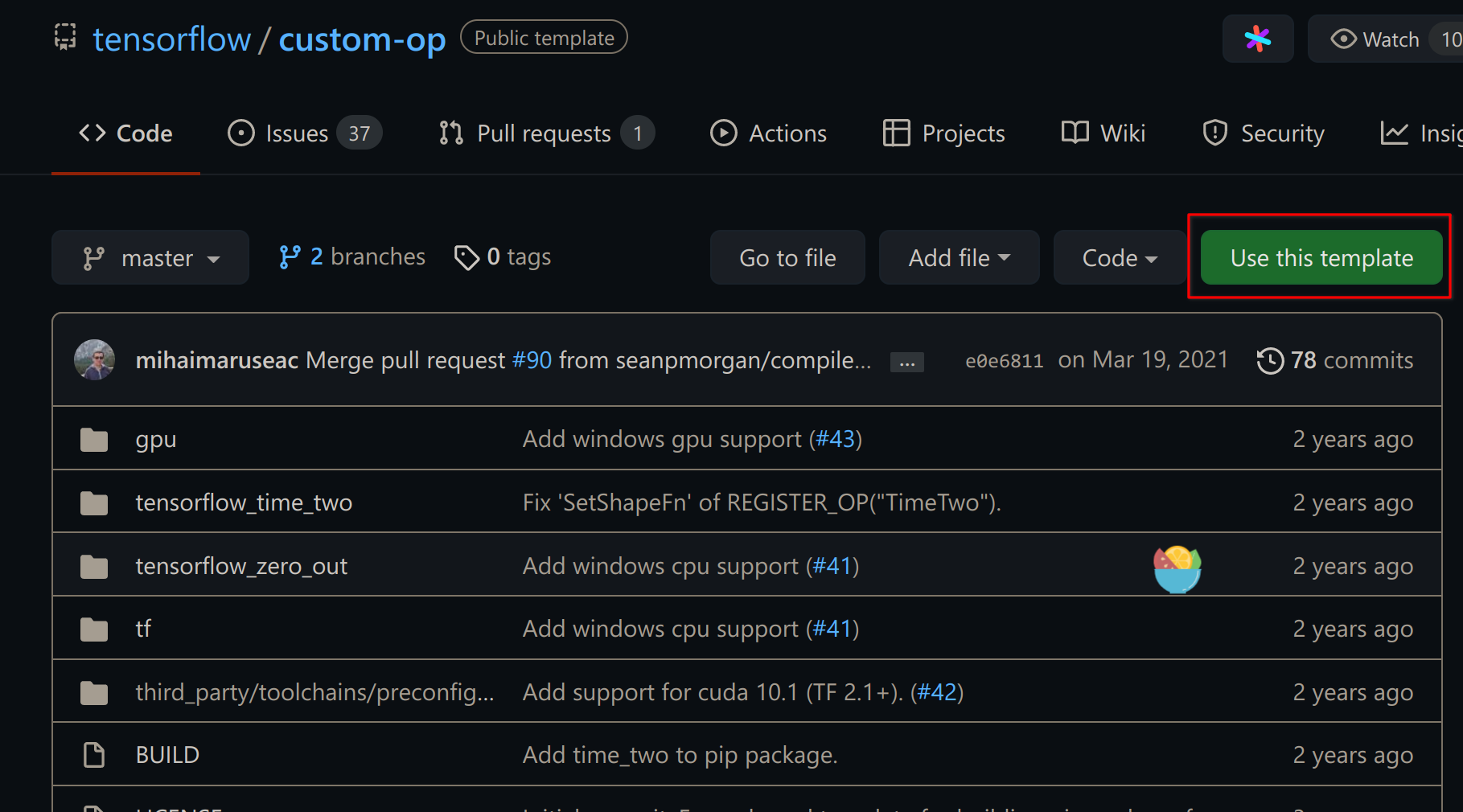1463x812 pixels.
Task: Go to the Actions tab
Action: (769, 133)
